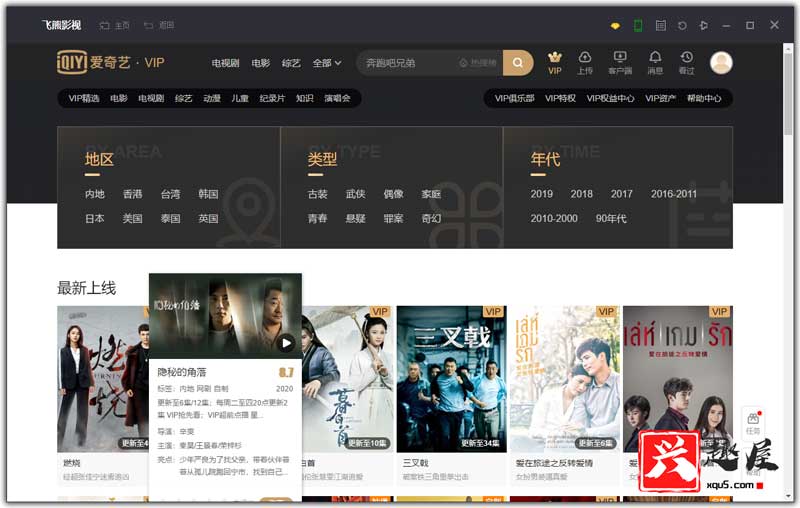Open the 爱在旅途之反转爱情 title link
Image resolution: width=800 pixels, height=508 pixels.
tap(554, 463)
